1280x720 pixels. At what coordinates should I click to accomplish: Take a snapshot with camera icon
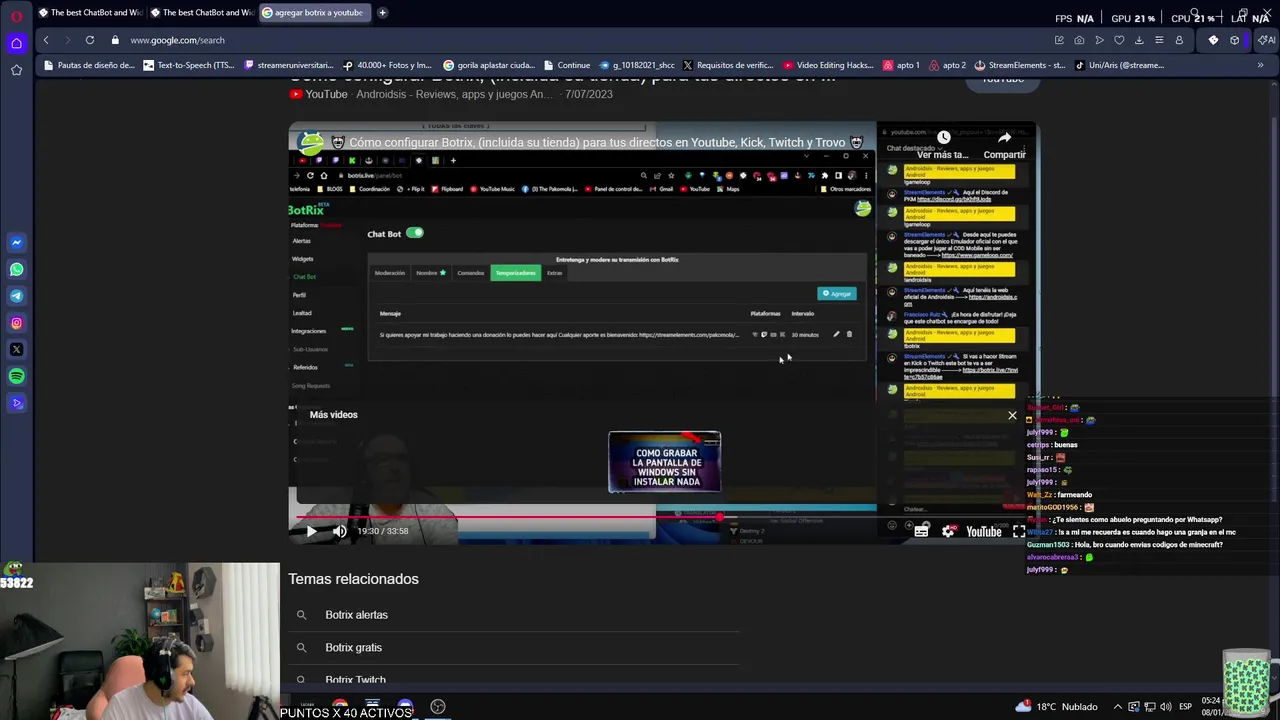pyautogui.click(x=1079, y=40)
